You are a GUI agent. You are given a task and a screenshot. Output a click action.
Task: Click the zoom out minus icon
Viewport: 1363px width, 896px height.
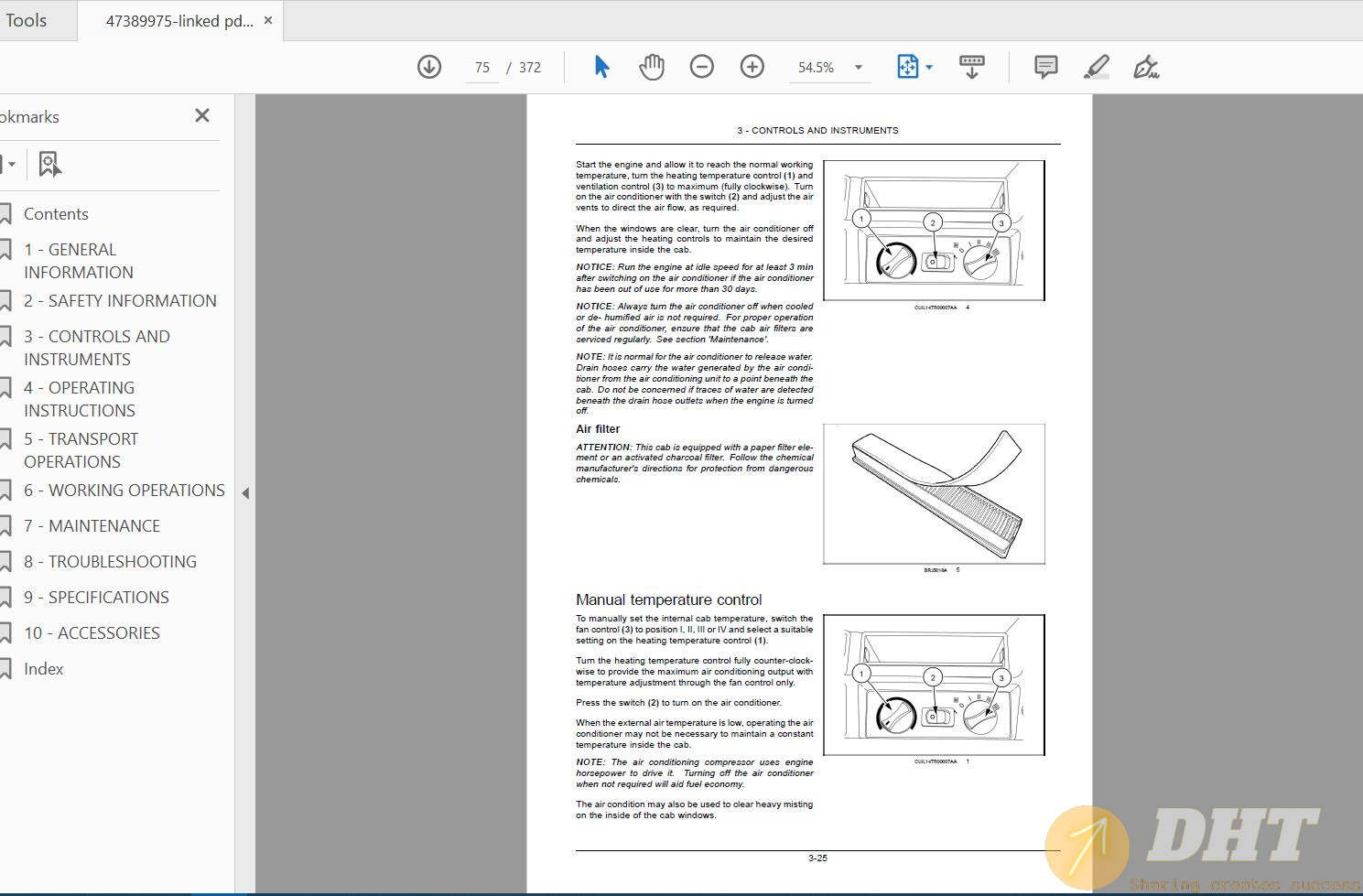702,67
